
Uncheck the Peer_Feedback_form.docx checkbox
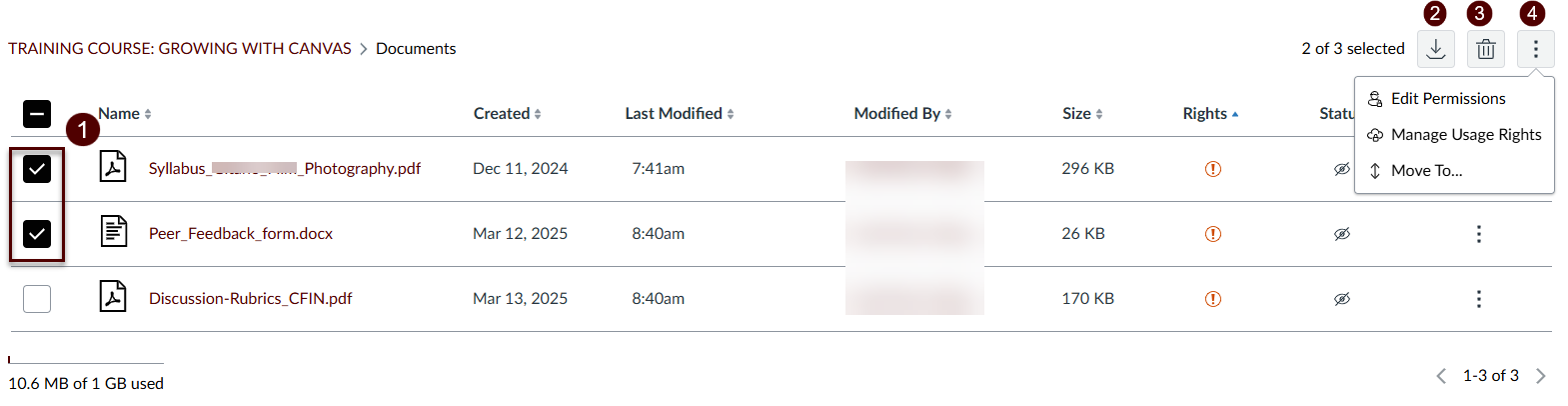coord(37,234)
